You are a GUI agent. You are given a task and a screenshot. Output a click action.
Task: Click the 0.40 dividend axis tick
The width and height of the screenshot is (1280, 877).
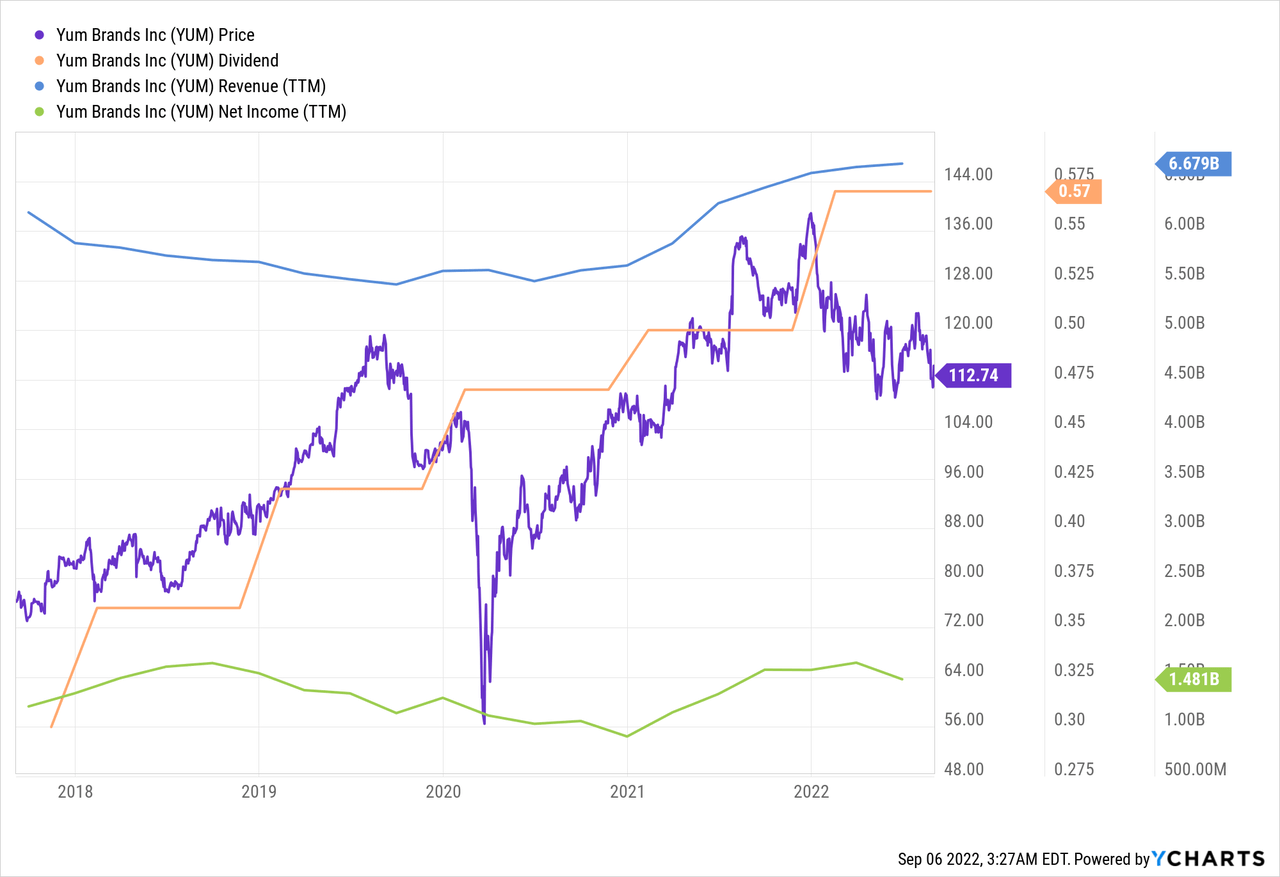[x=1070, y=521]
